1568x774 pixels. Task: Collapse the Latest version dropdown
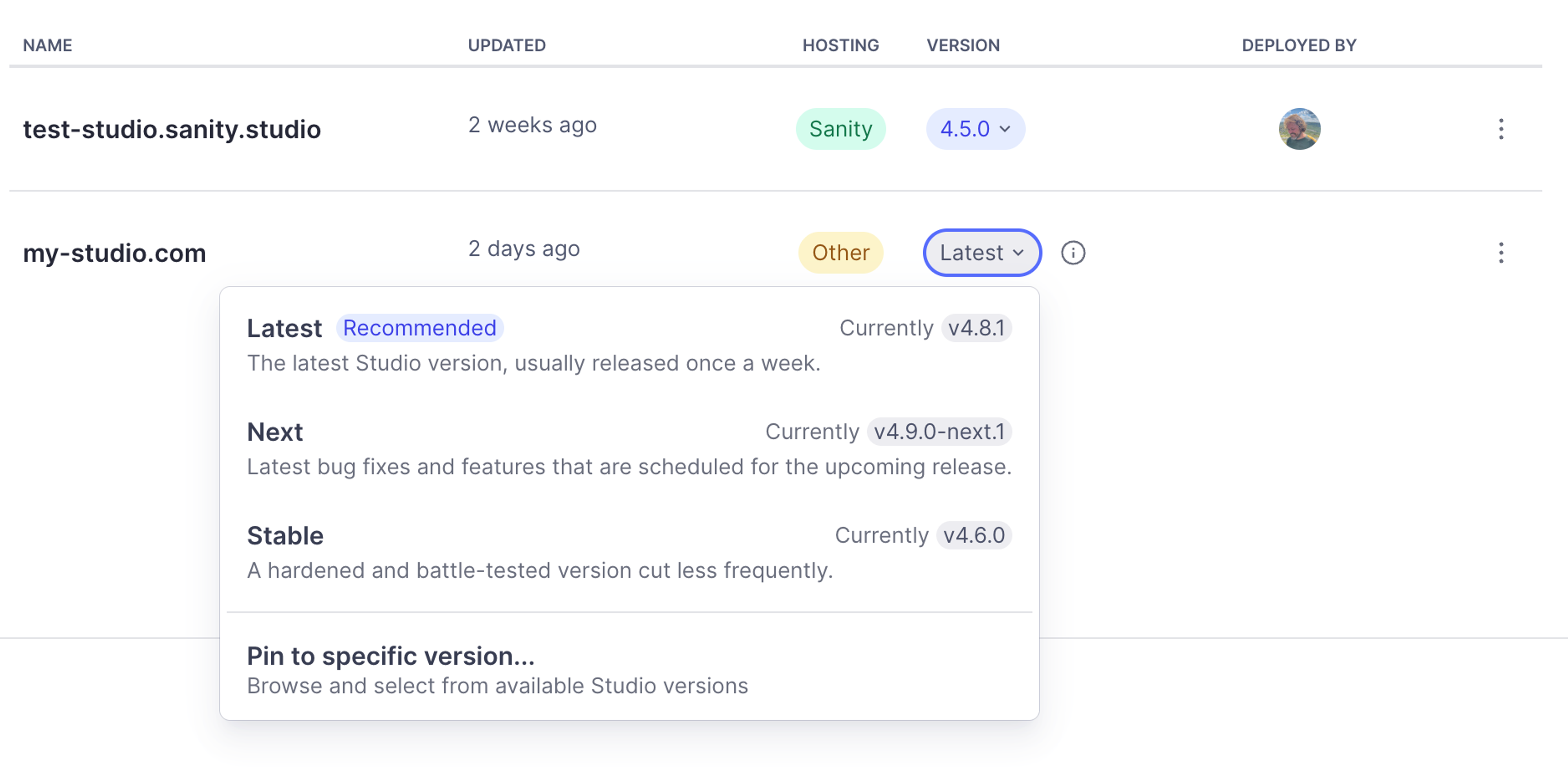pos(981,253)
